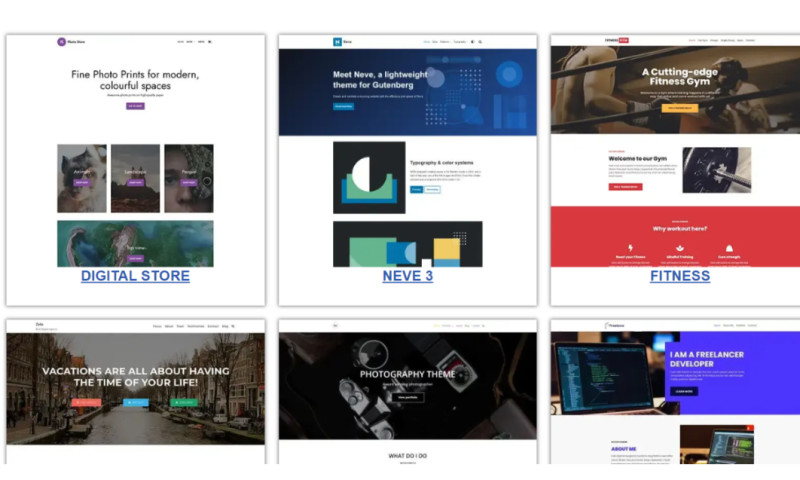Click the purple Photo Store logo icon
800x480 pixels.
pos(62,42)
